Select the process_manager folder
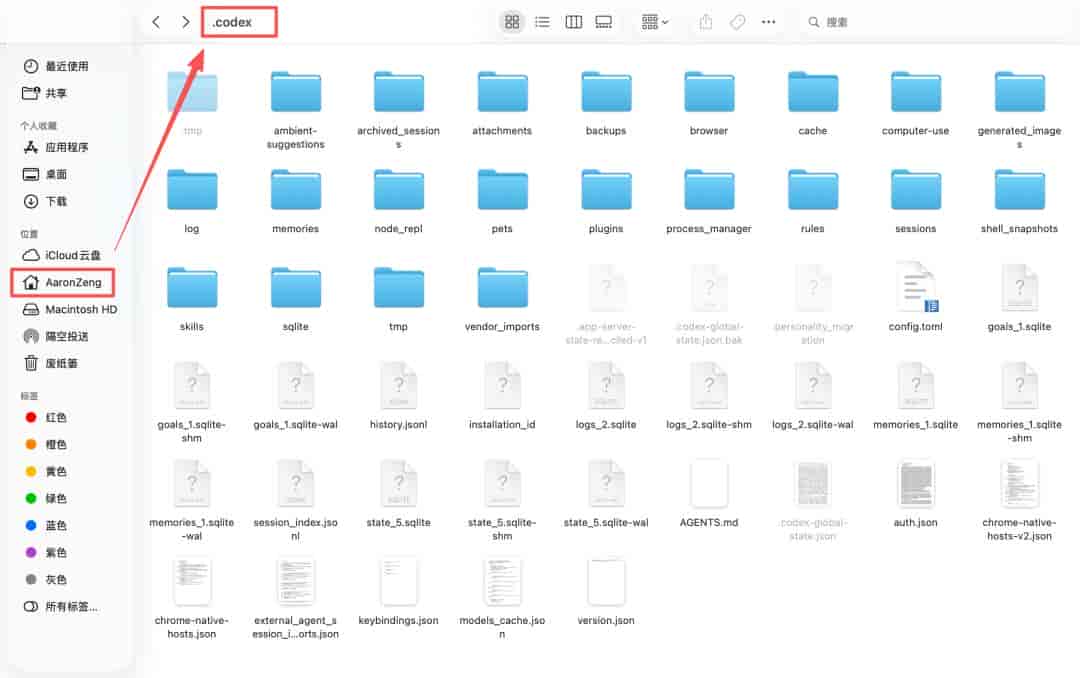Image resolution: width=1080 pixels, height=678 pixels. [x=709, y=200]
